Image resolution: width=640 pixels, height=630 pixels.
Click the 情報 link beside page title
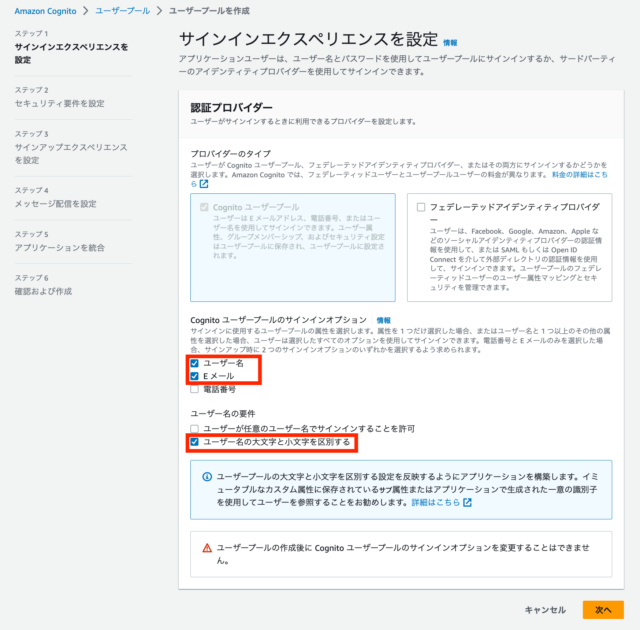[450, 43]
